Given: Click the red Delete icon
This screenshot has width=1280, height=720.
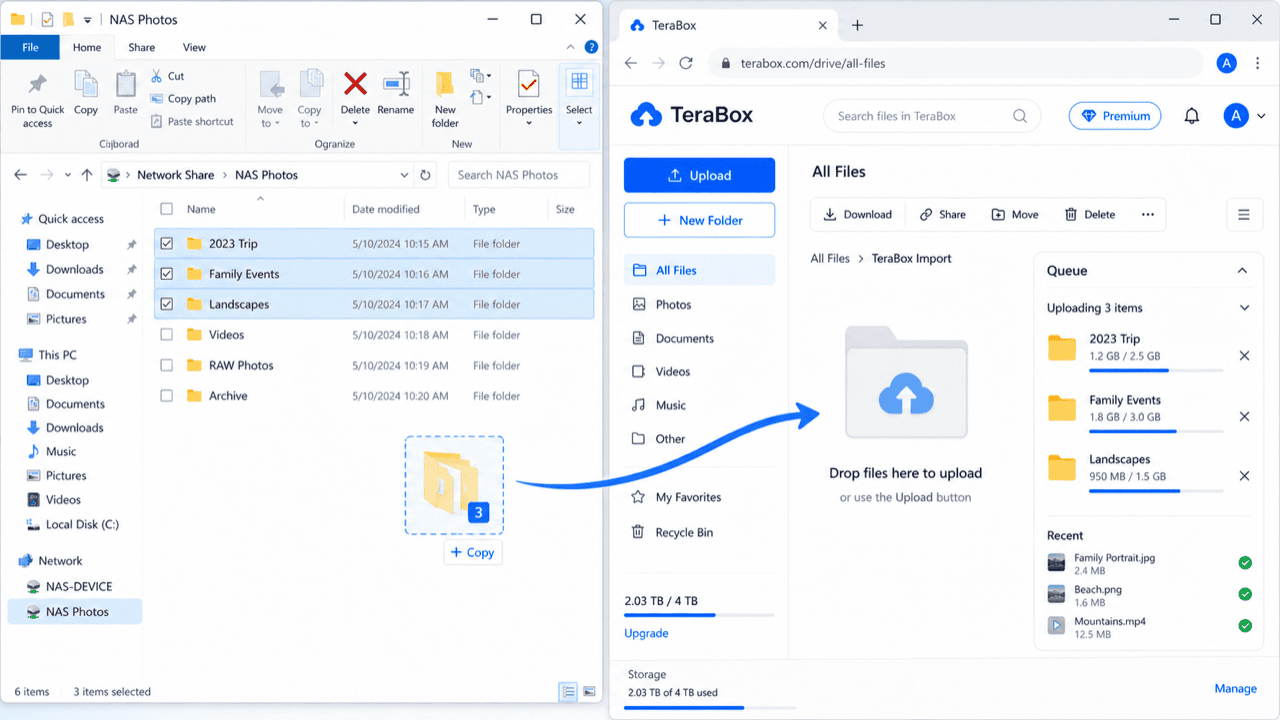Looking at the screenshot, I should coord(355,83).
